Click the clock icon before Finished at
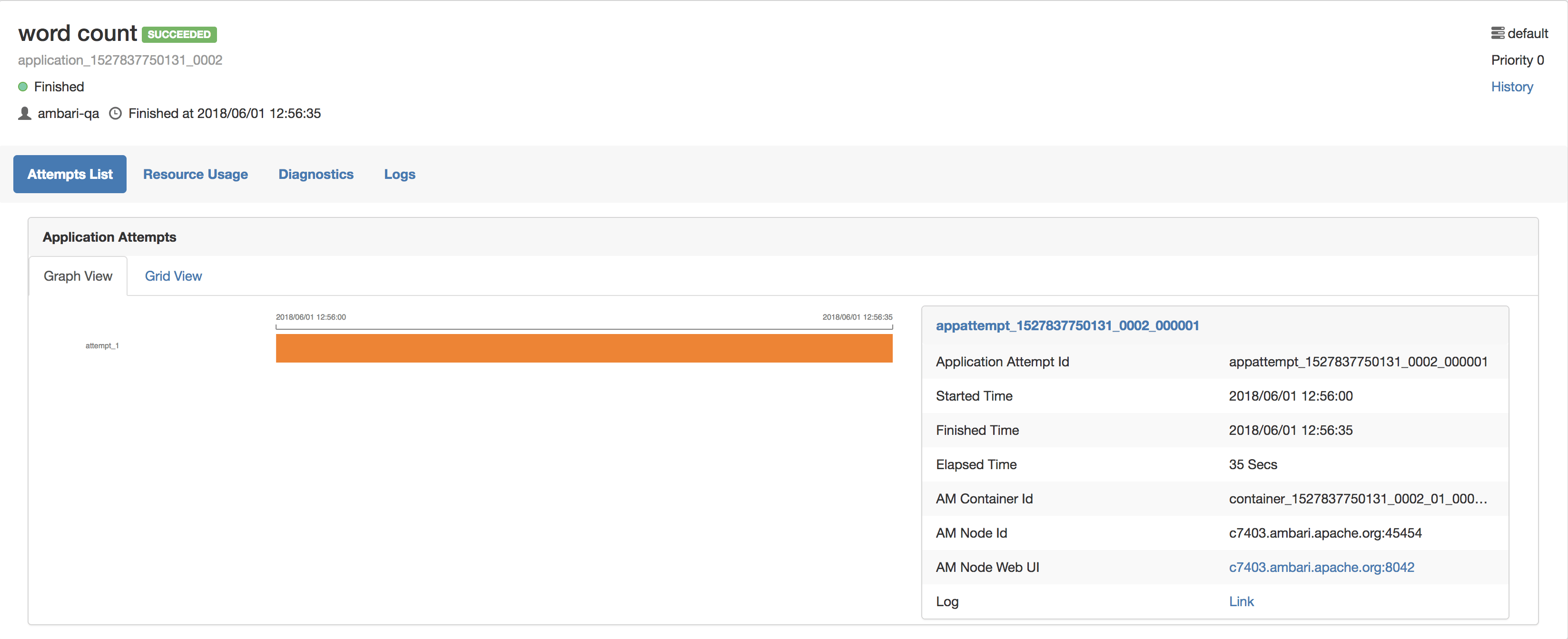This screenshot has width=1568, height=639. click(115, 114)
